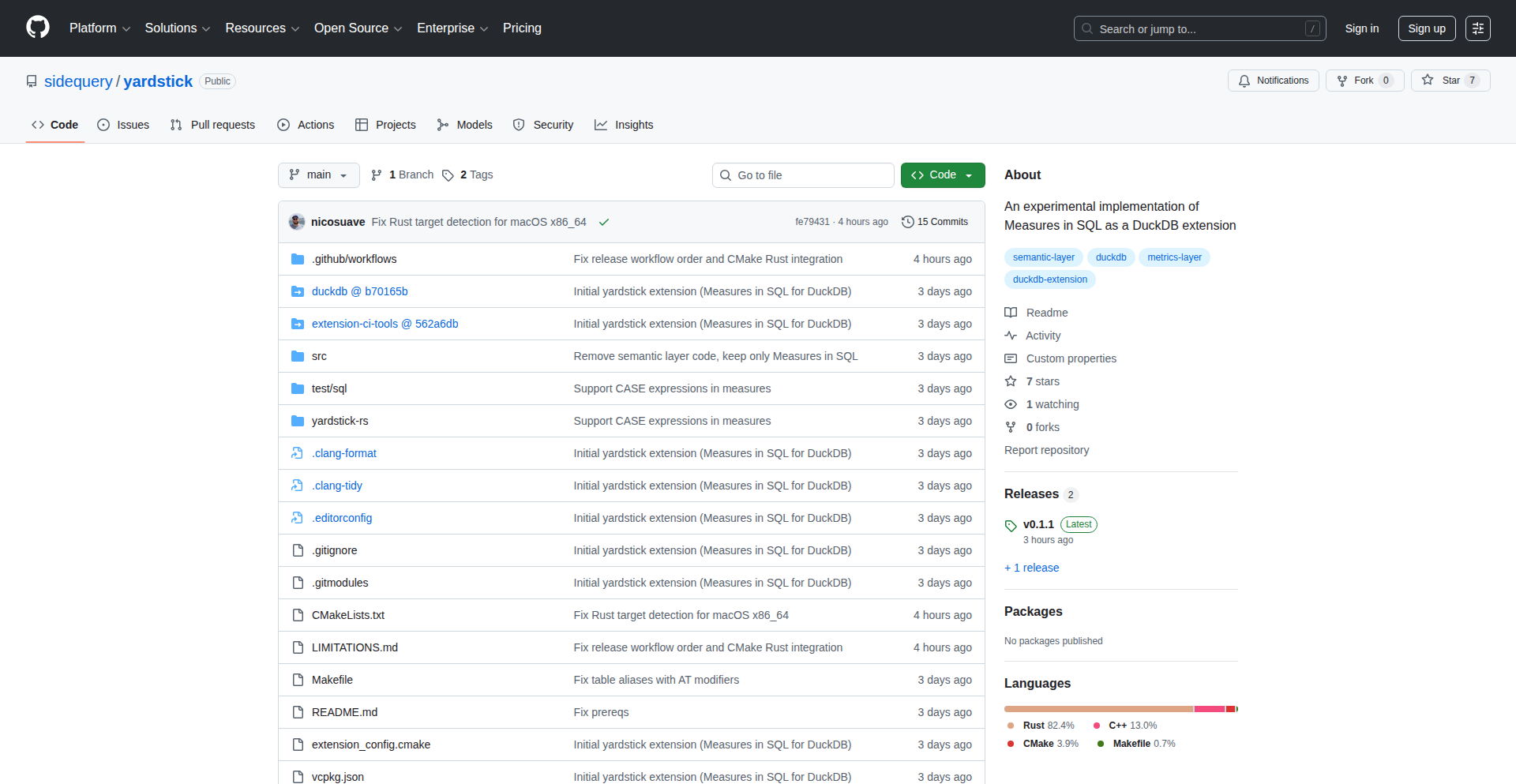Expand the green Code dropdown arrow
1516x784 pixels.
tap(968, 174)
